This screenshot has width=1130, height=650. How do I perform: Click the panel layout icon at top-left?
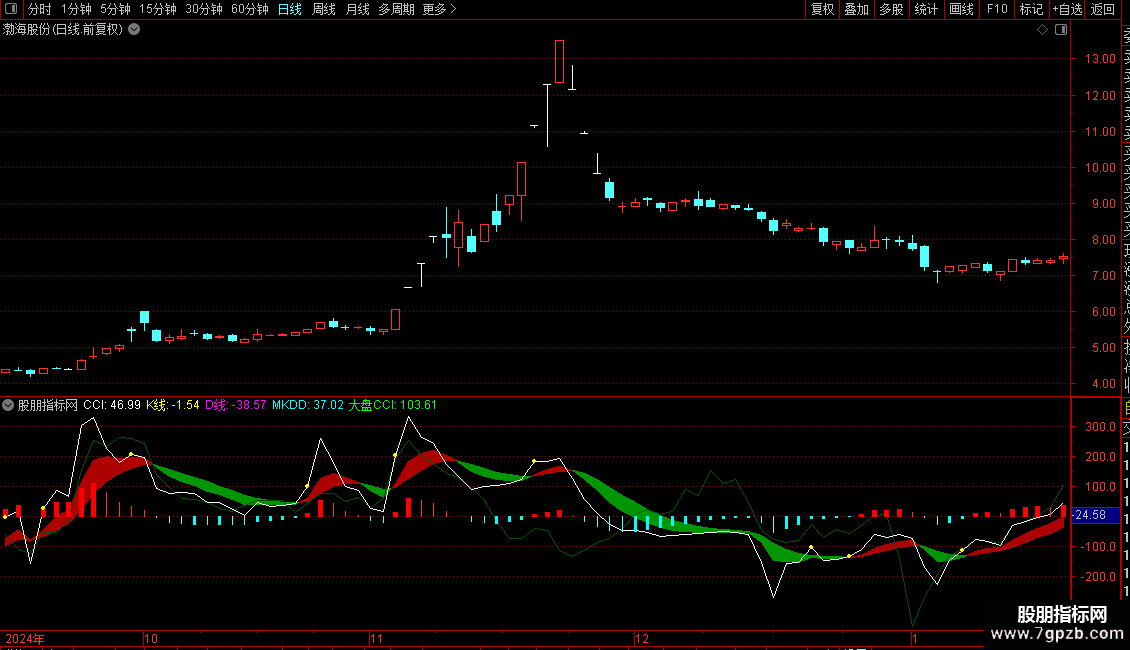click(x=11, y=9)
